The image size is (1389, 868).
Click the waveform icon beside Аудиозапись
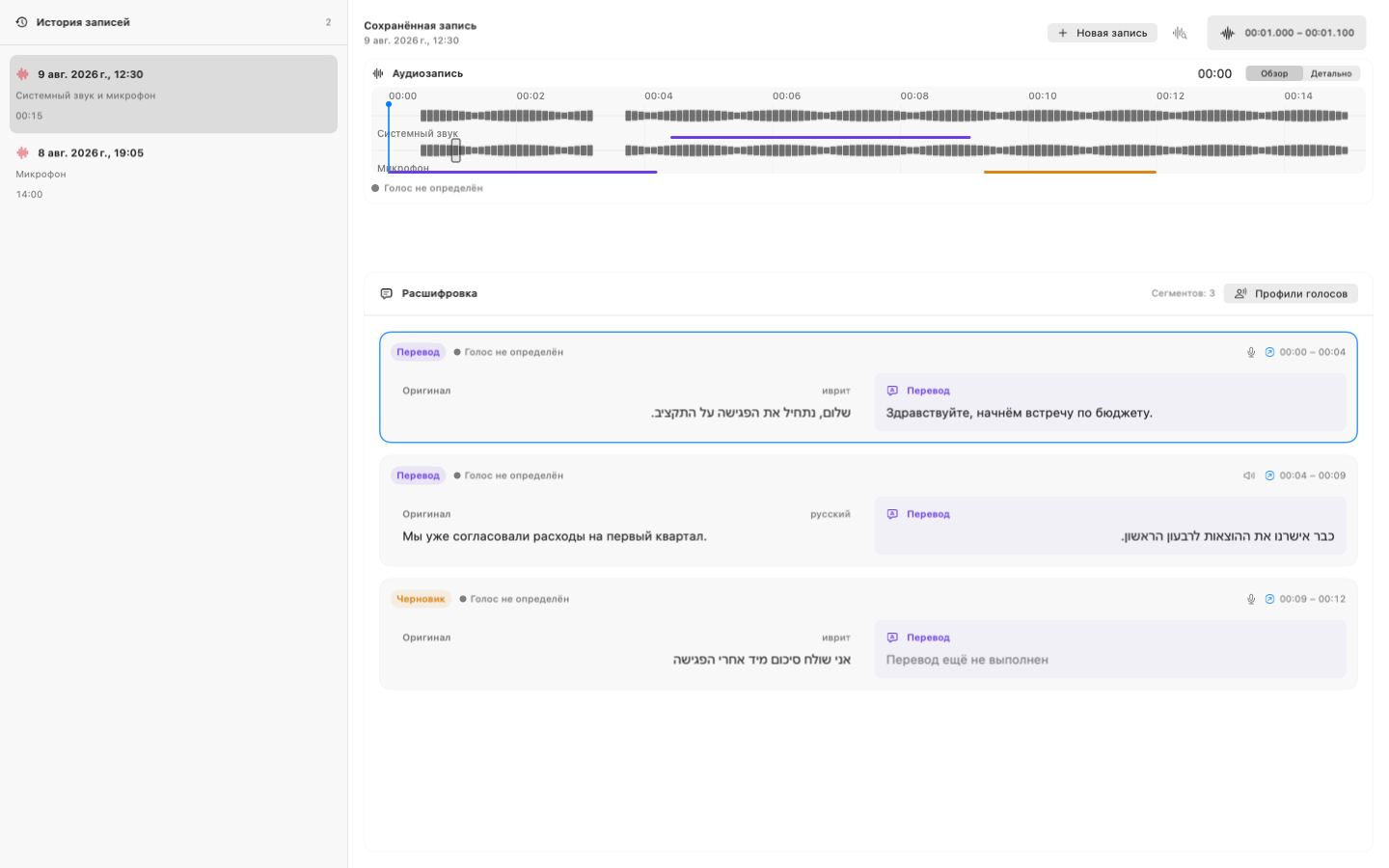tap(378, 73)
